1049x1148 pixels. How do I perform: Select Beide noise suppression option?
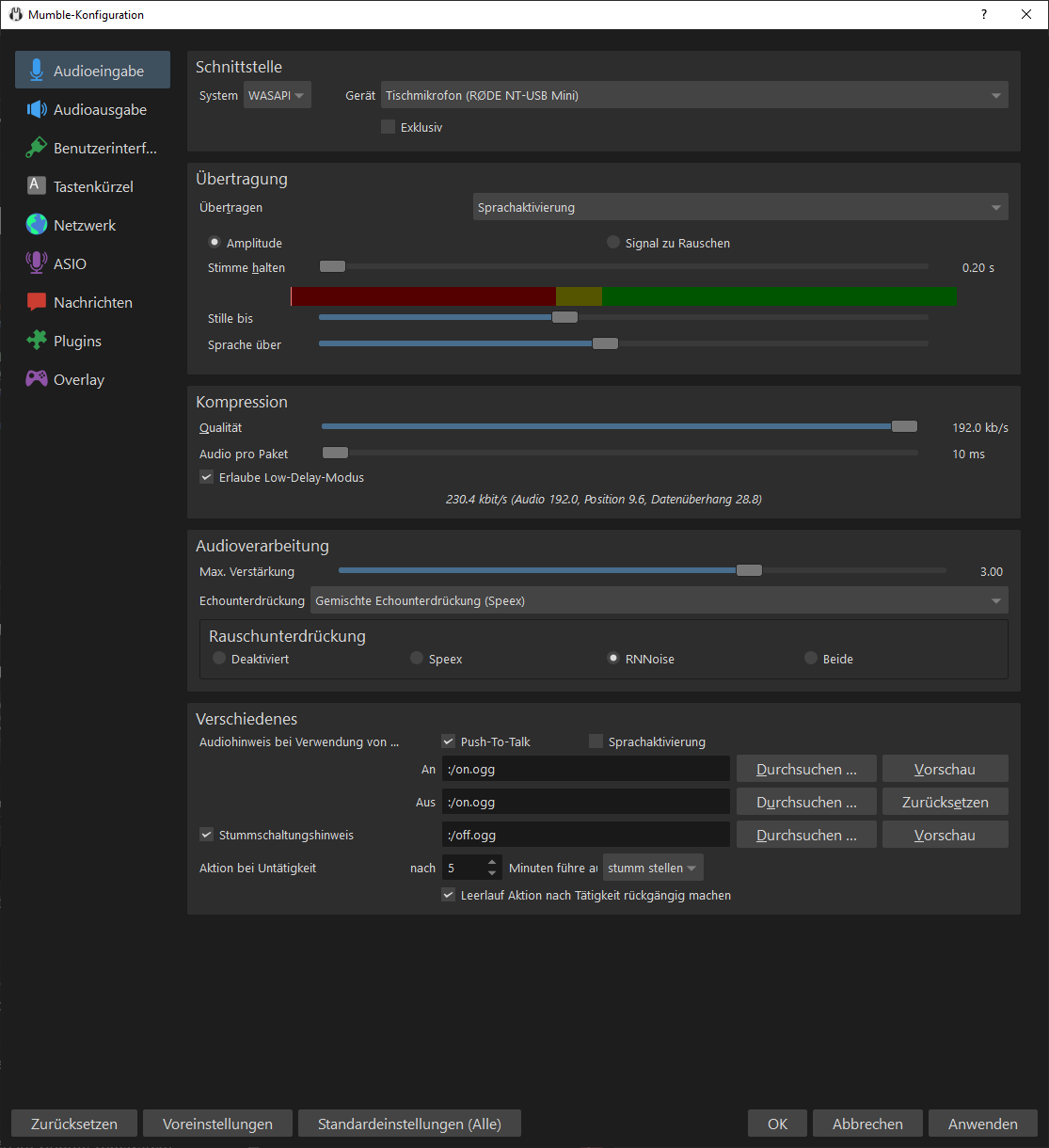pyautogui.click(x=811, y=659)
